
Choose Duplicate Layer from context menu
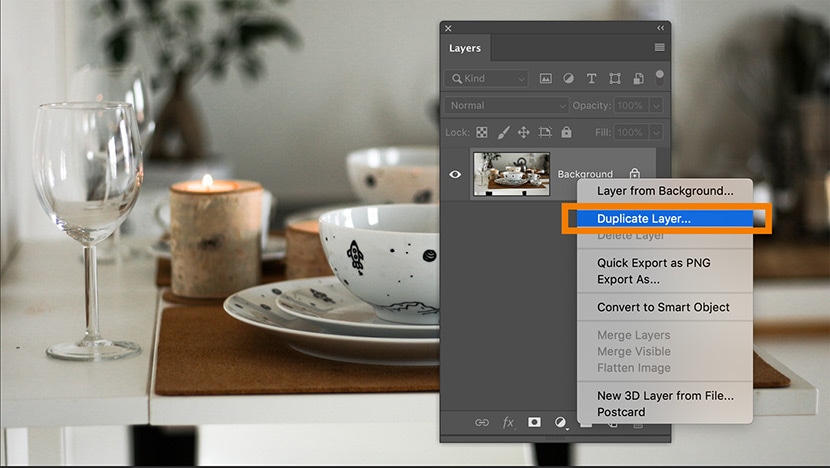tap(644, 218)
